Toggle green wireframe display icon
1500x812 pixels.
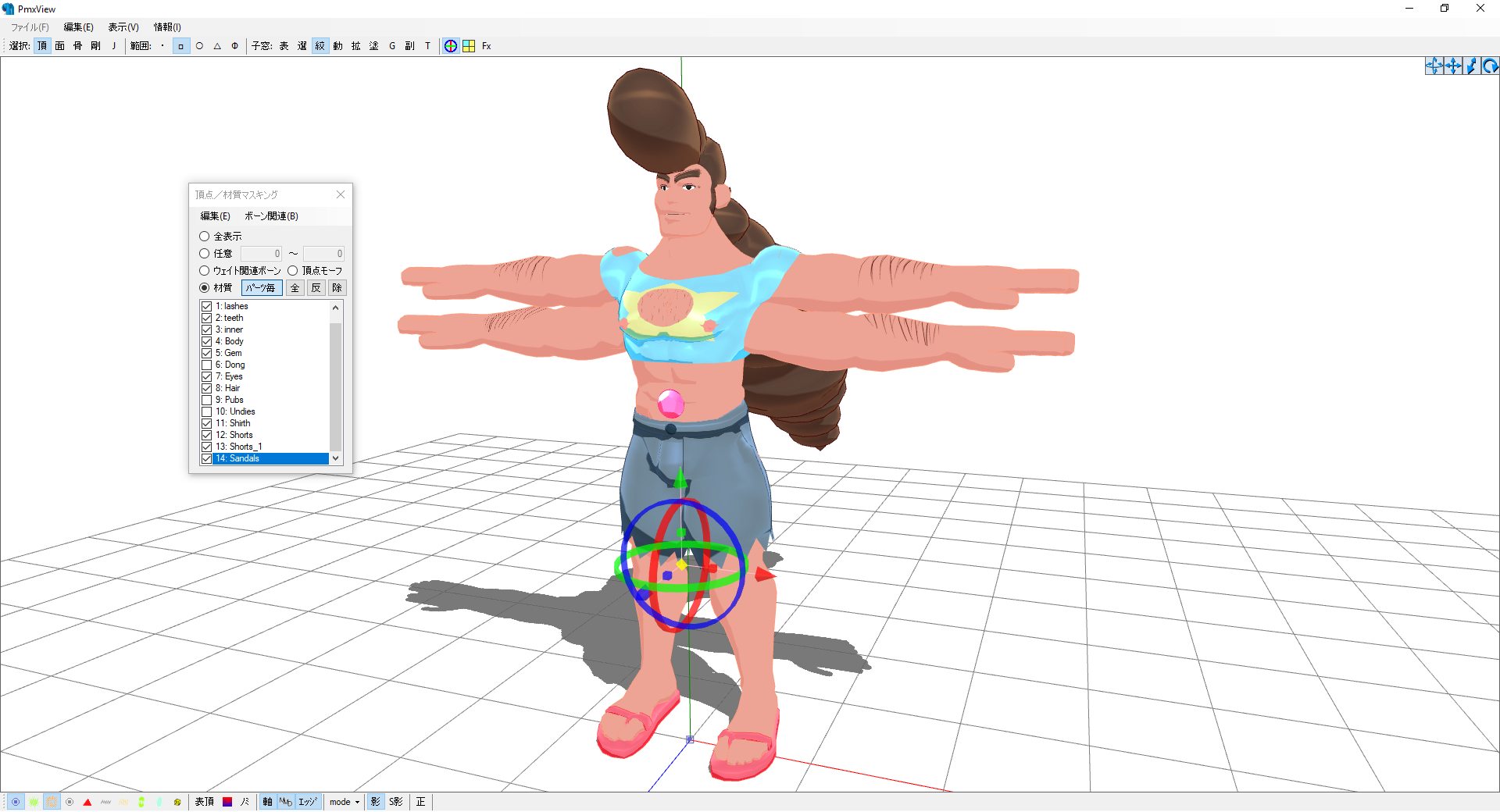click(34, 802)
